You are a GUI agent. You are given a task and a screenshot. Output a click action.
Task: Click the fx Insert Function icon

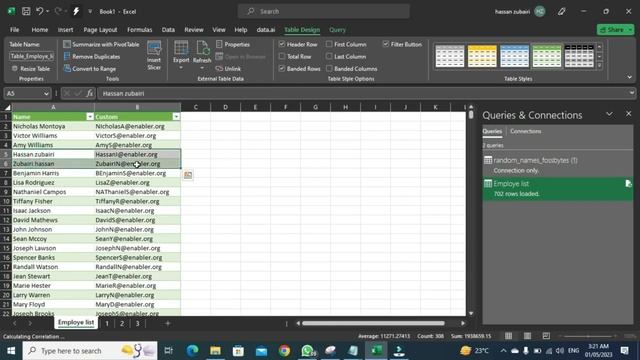pos(89,93)
